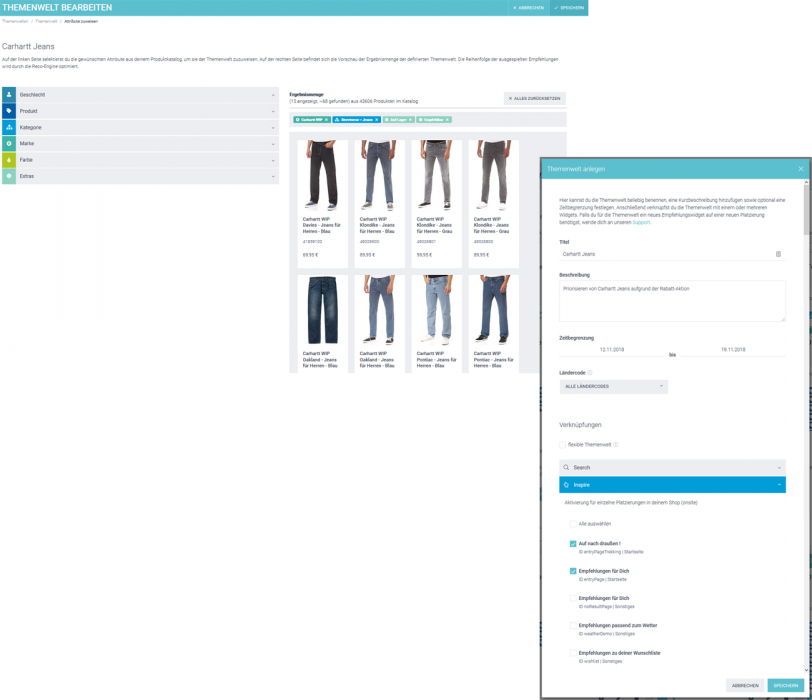
Task: Click the Produkt tag icon
Action: (x=9, y=111)
